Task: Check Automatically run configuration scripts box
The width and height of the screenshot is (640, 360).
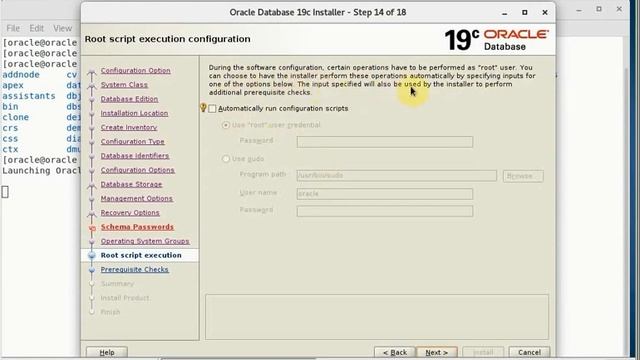Action: tap(212, 109)
